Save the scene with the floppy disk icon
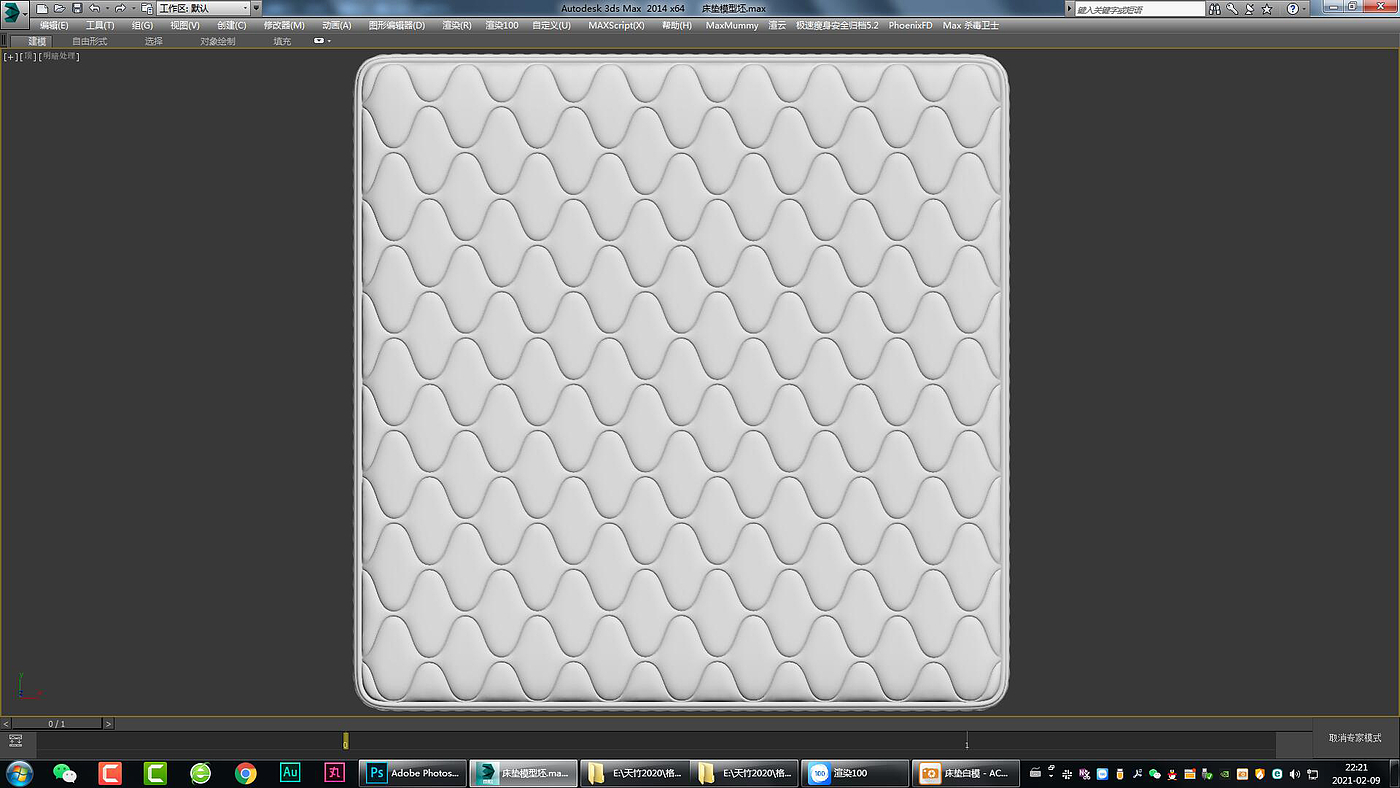Screen dimensions: 1400x788 pos(77,8)
